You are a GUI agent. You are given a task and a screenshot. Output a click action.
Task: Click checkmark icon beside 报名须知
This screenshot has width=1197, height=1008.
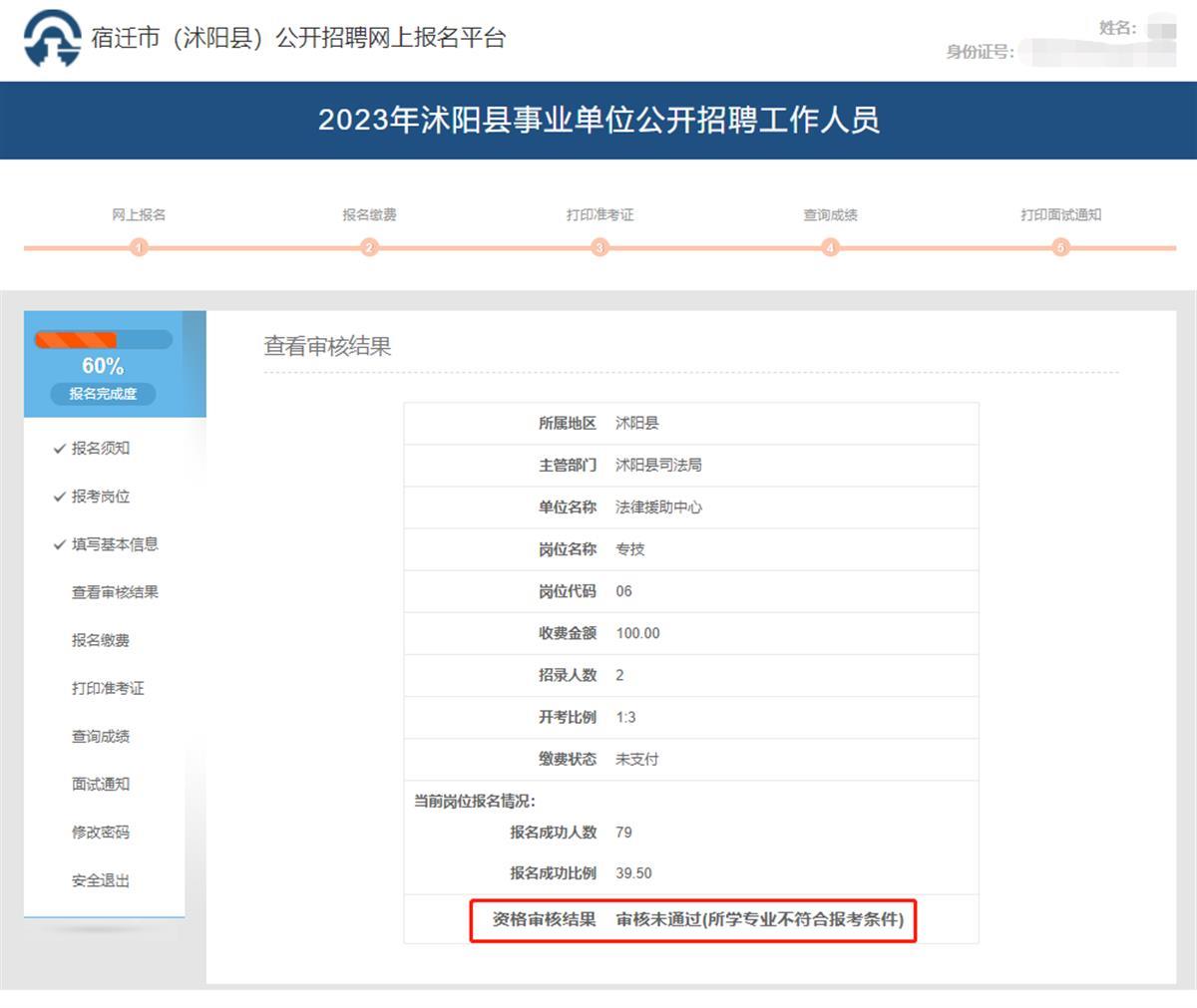coord(59,449)
